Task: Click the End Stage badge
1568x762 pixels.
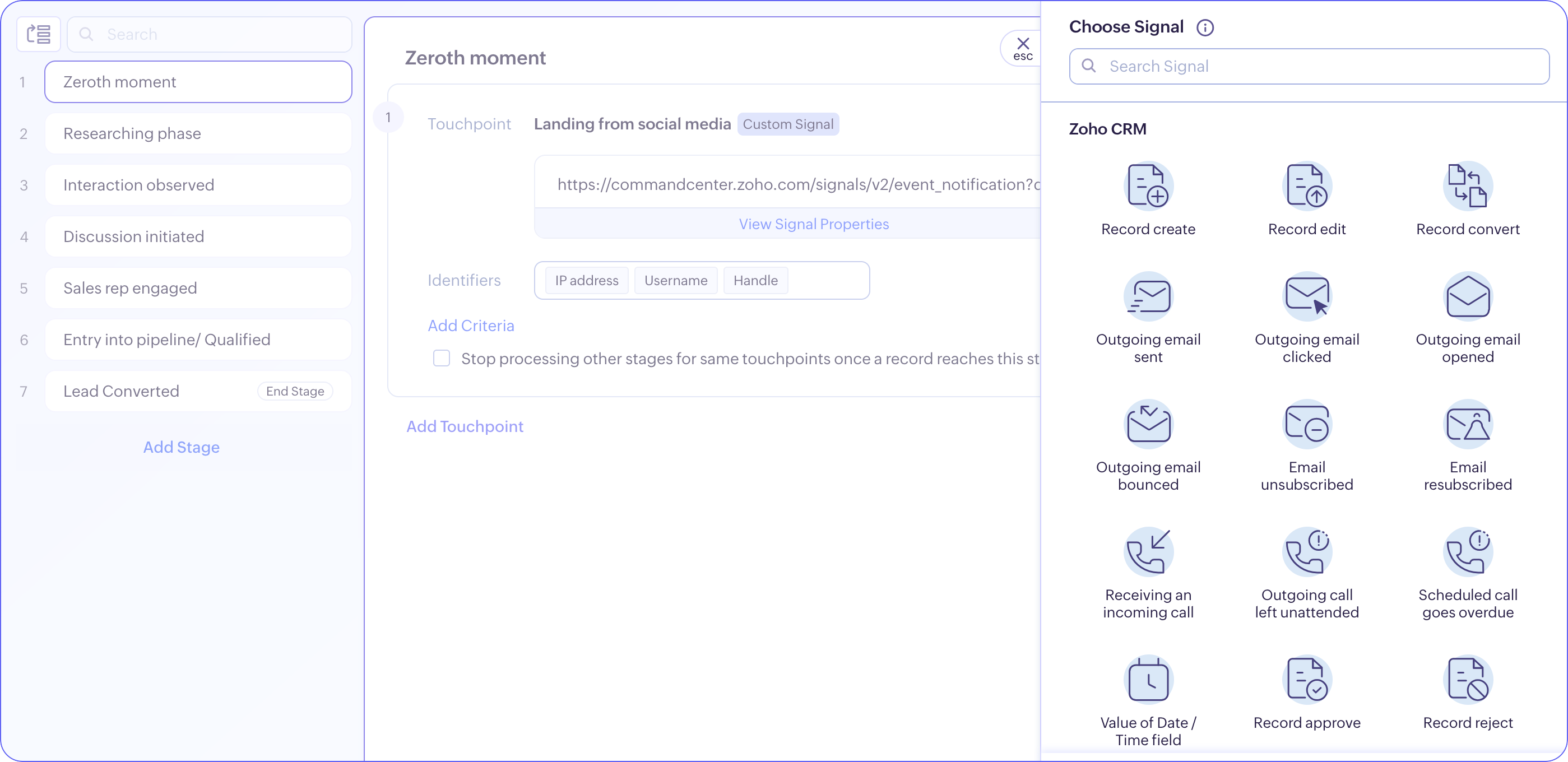Action: pyautogui.click(x=295, y=391)
